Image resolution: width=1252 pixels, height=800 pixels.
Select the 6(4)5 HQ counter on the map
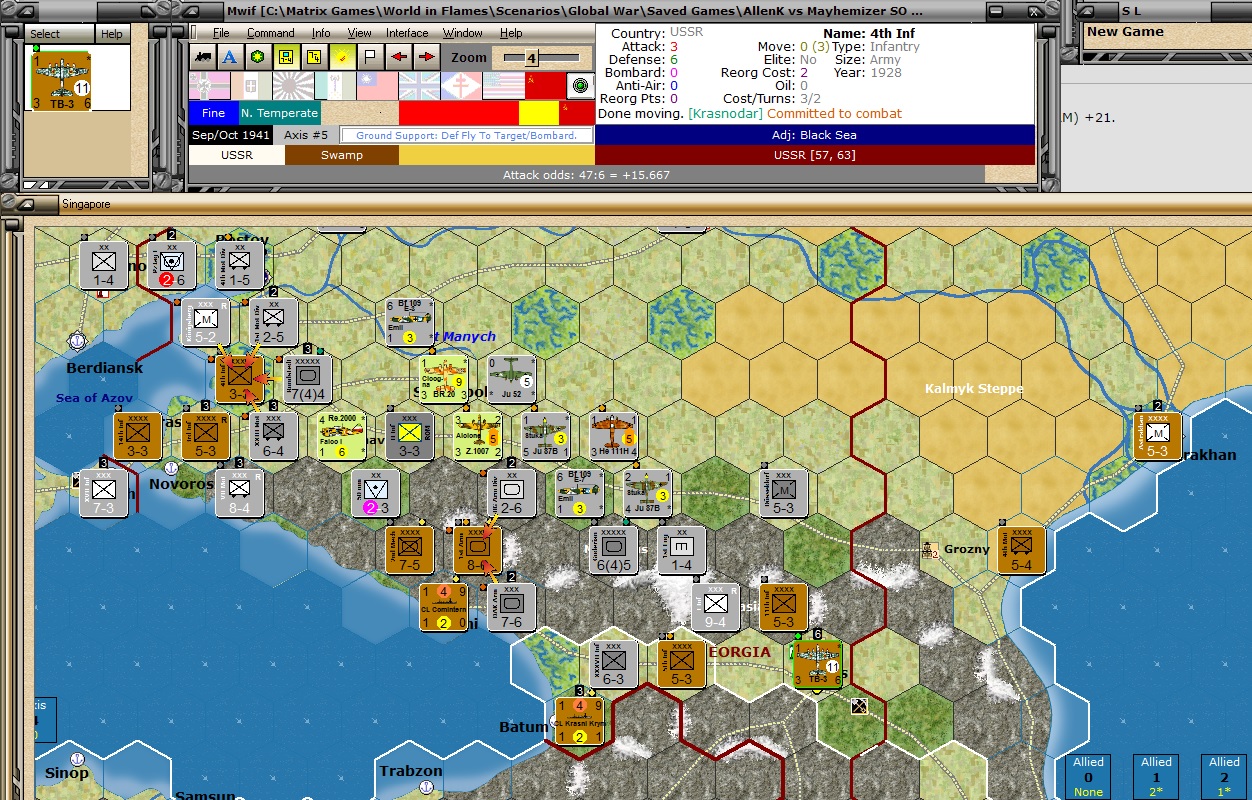614,550
